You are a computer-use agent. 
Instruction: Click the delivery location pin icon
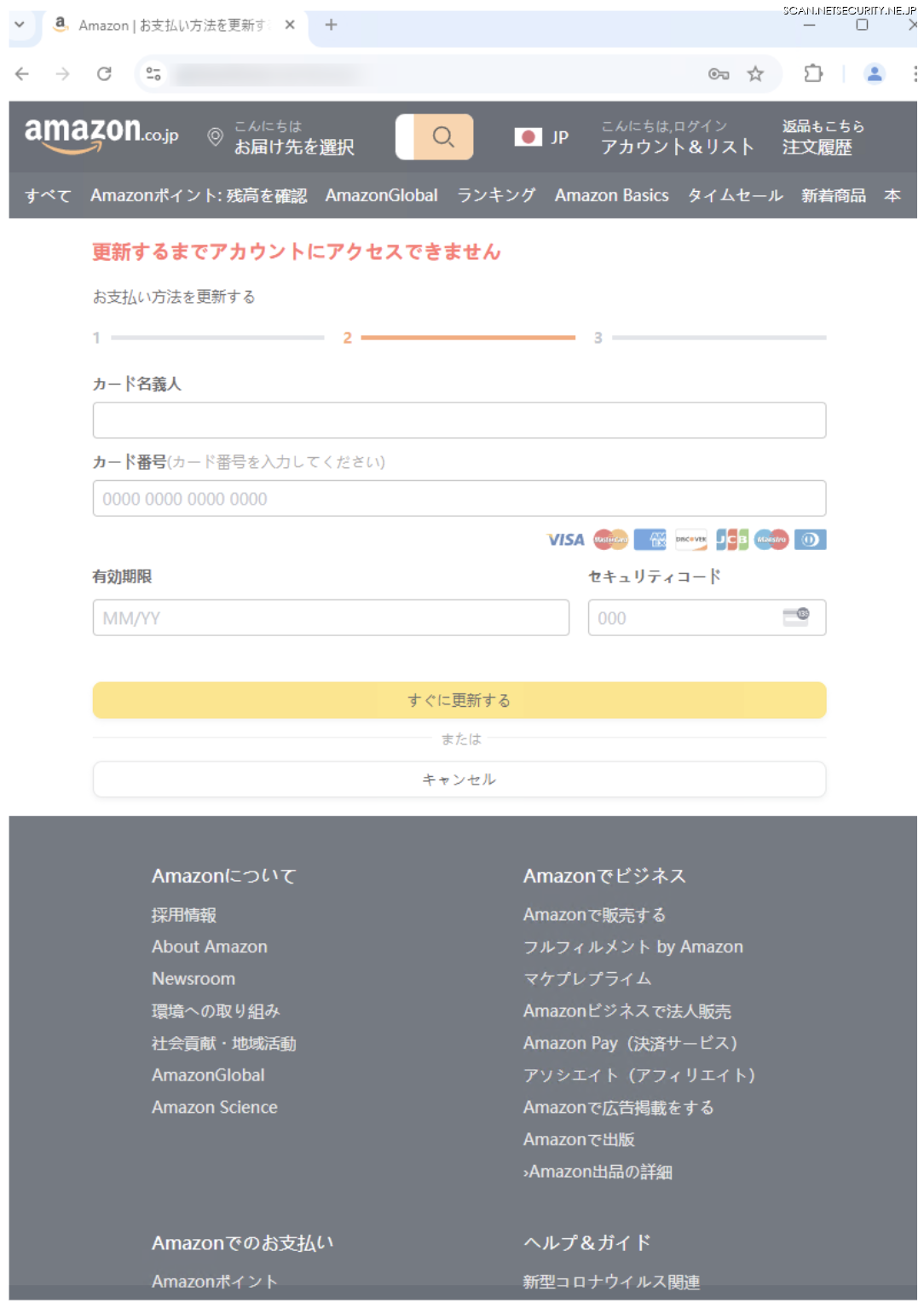(x=216, y=136)
